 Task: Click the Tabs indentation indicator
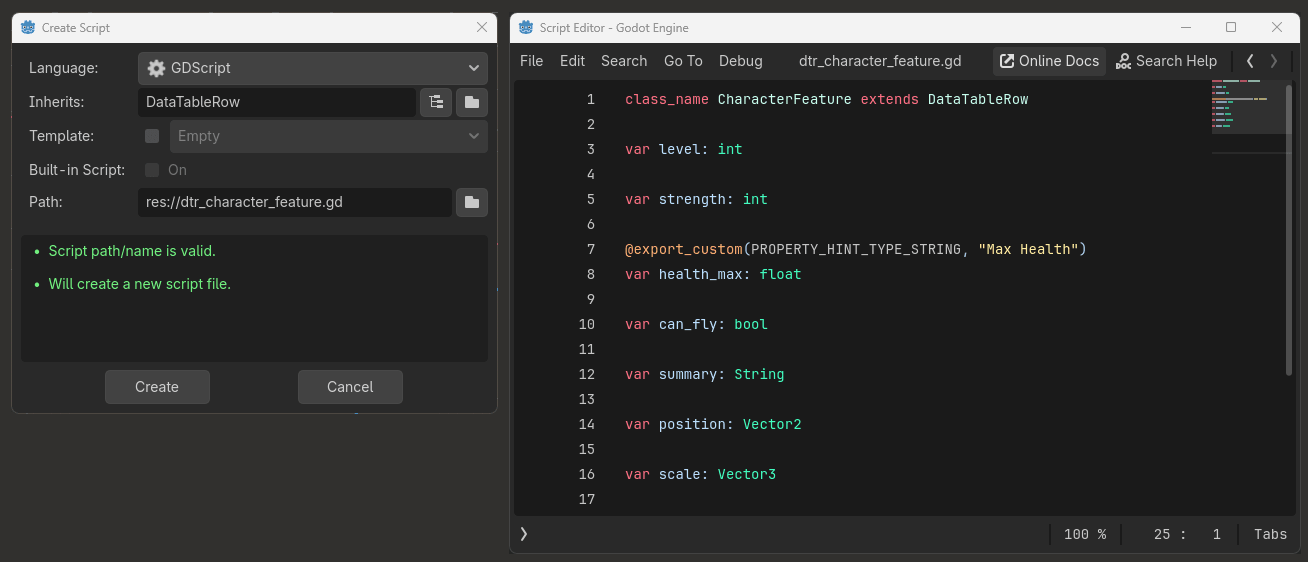pyautogui.click(x=1270, y=534)
